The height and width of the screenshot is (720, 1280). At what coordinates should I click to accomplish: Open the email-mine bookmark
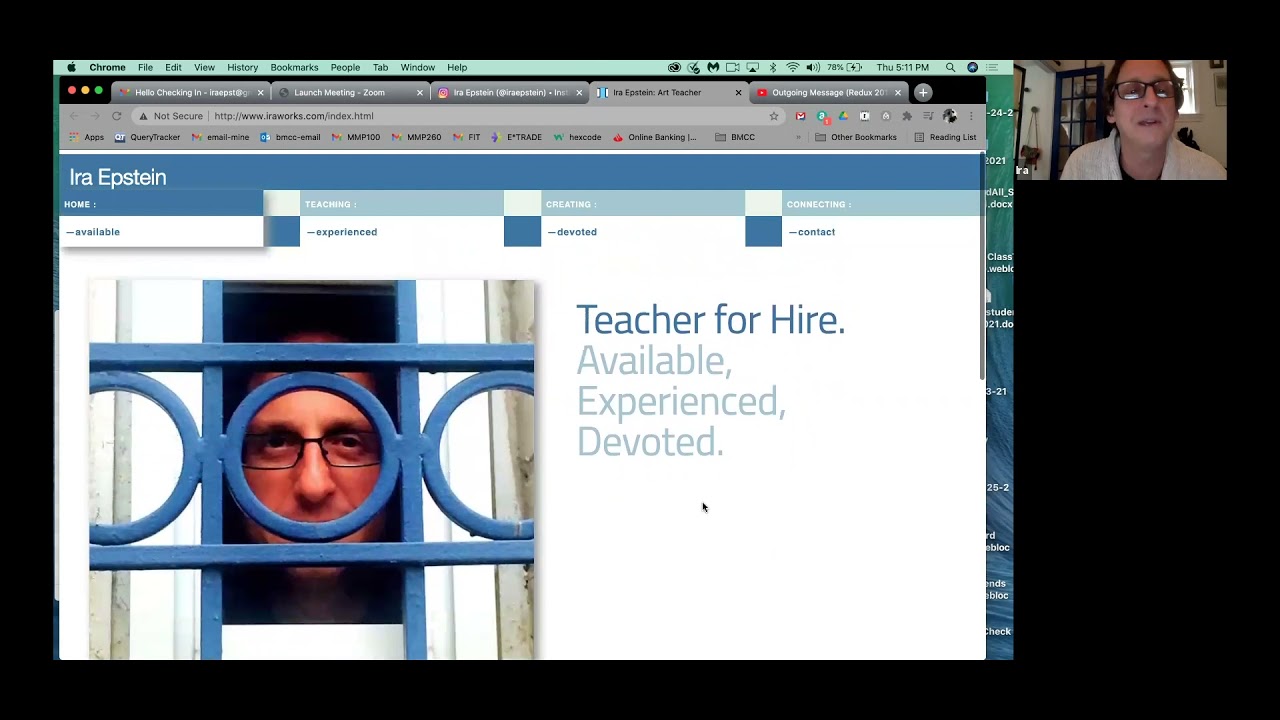pos(220,137)
